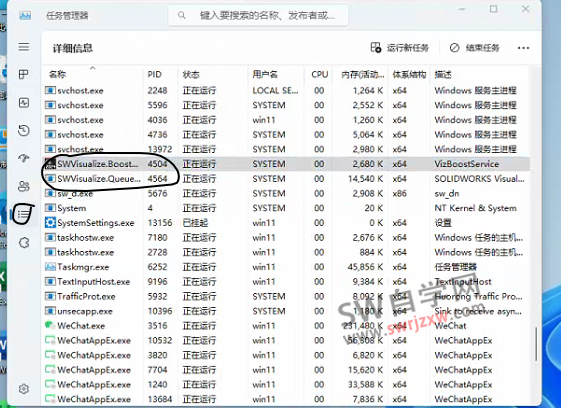Click the 详细信息 page title
Image resolution: width=561 pixels, height=408 pixels.
(73, 48)
